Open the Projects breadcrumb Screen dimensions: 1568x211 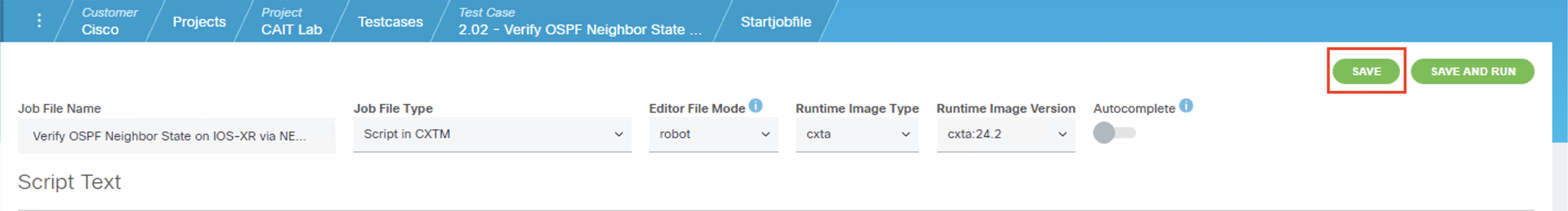tap(199, 22)
